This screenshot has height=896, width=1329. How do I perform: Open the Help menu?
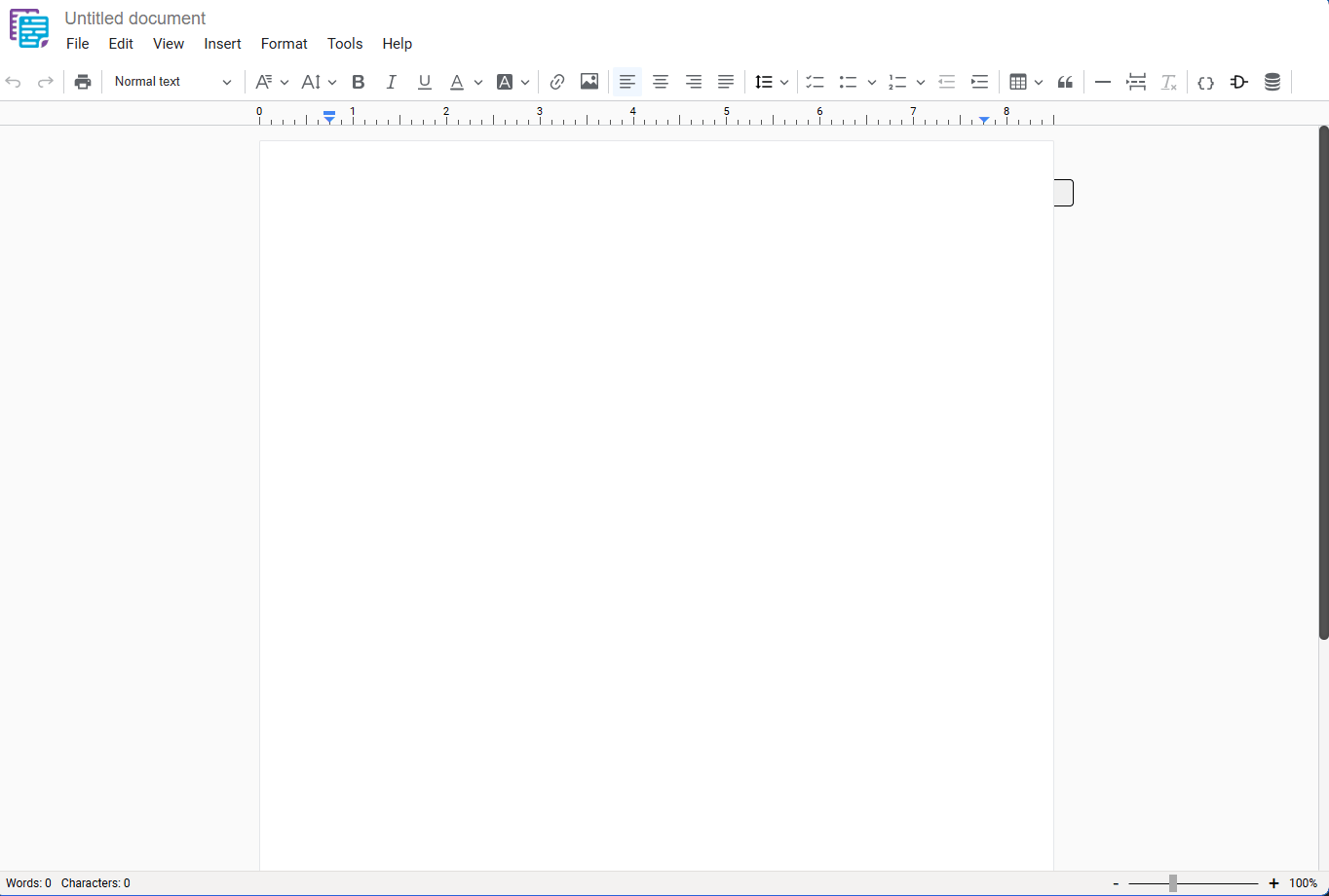click(398, 44)
